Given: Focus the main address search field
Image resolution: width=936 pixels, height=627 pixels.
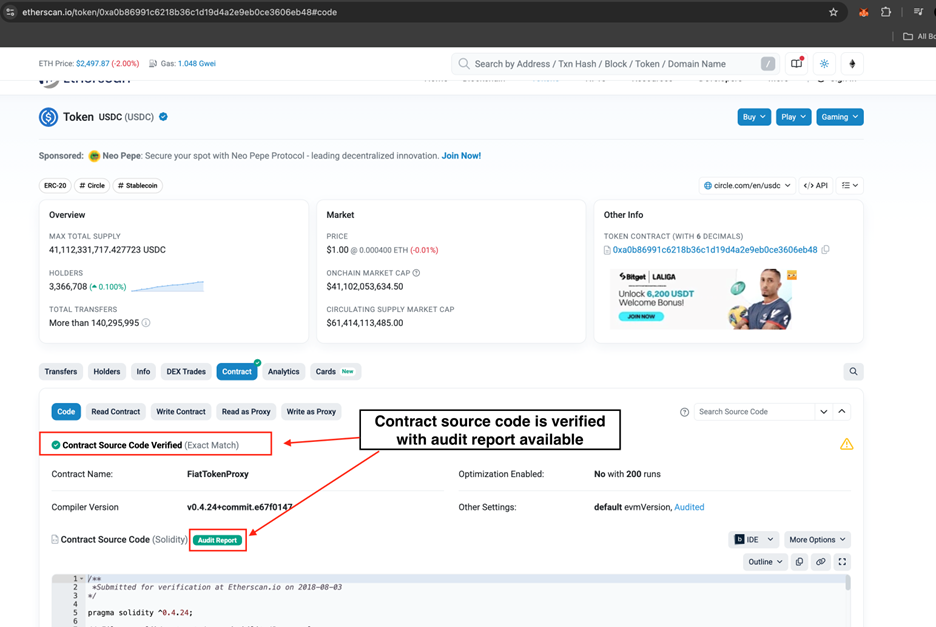Looking at the screenshot, I should click(615, 64).
